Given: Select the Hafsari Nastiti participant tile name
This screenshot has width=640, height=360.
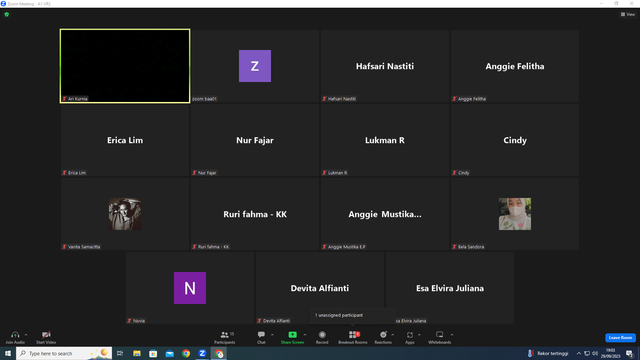Looking at the screenshot, I should point(384,66).
